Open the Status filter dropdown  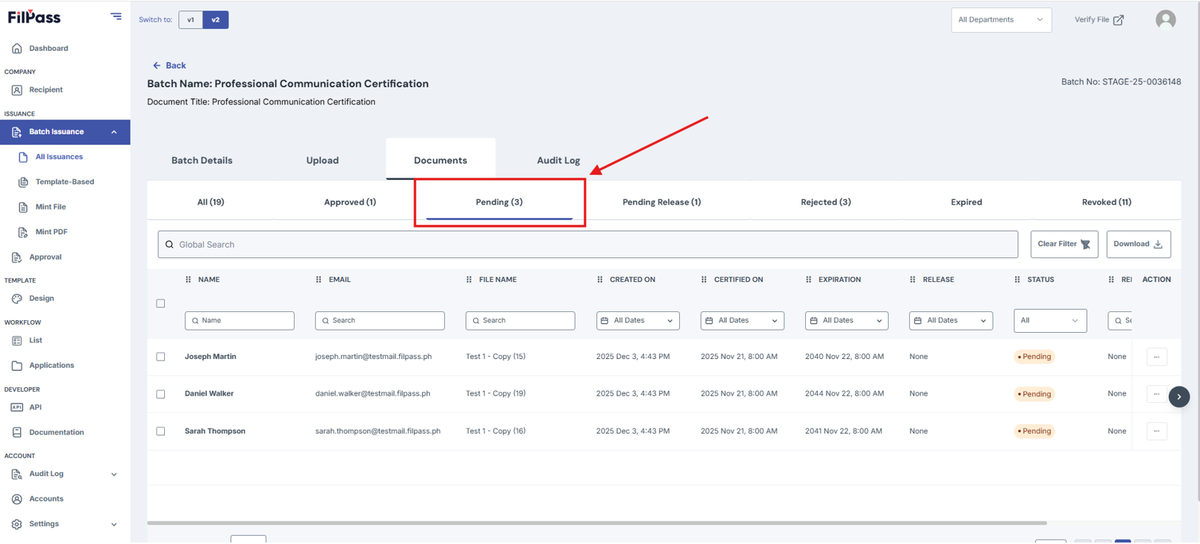(1050, 321)
